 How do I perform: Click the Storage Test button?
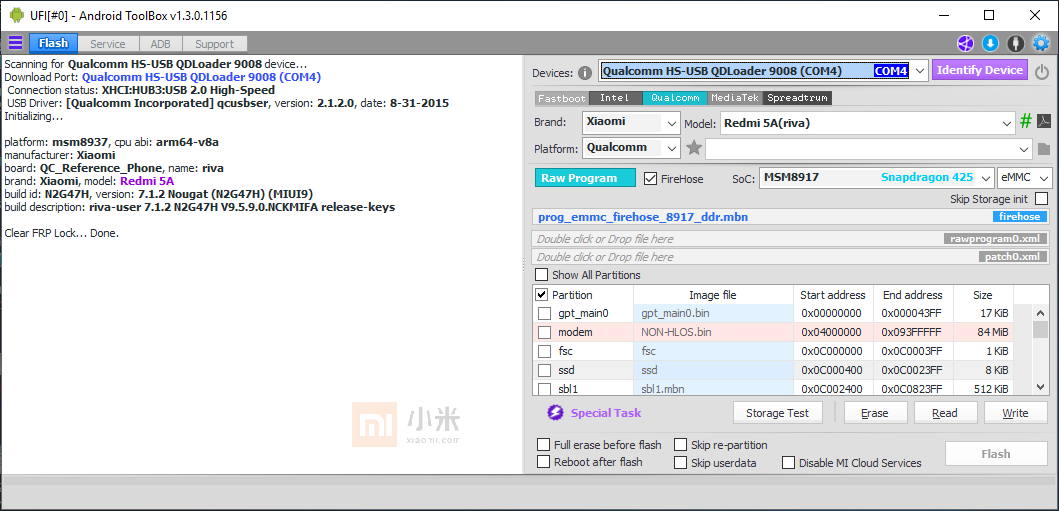[778, 413]
